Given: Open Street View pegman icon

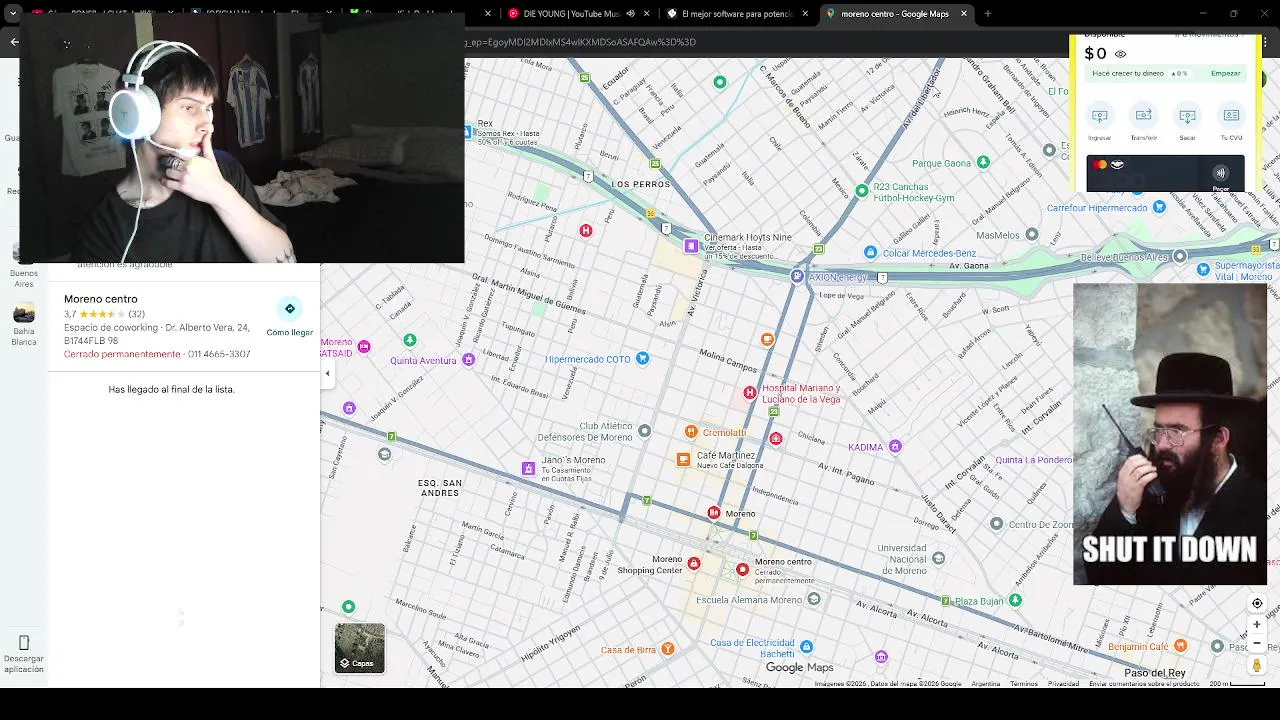Looking at the screenshot, I should pos(1257,665).
